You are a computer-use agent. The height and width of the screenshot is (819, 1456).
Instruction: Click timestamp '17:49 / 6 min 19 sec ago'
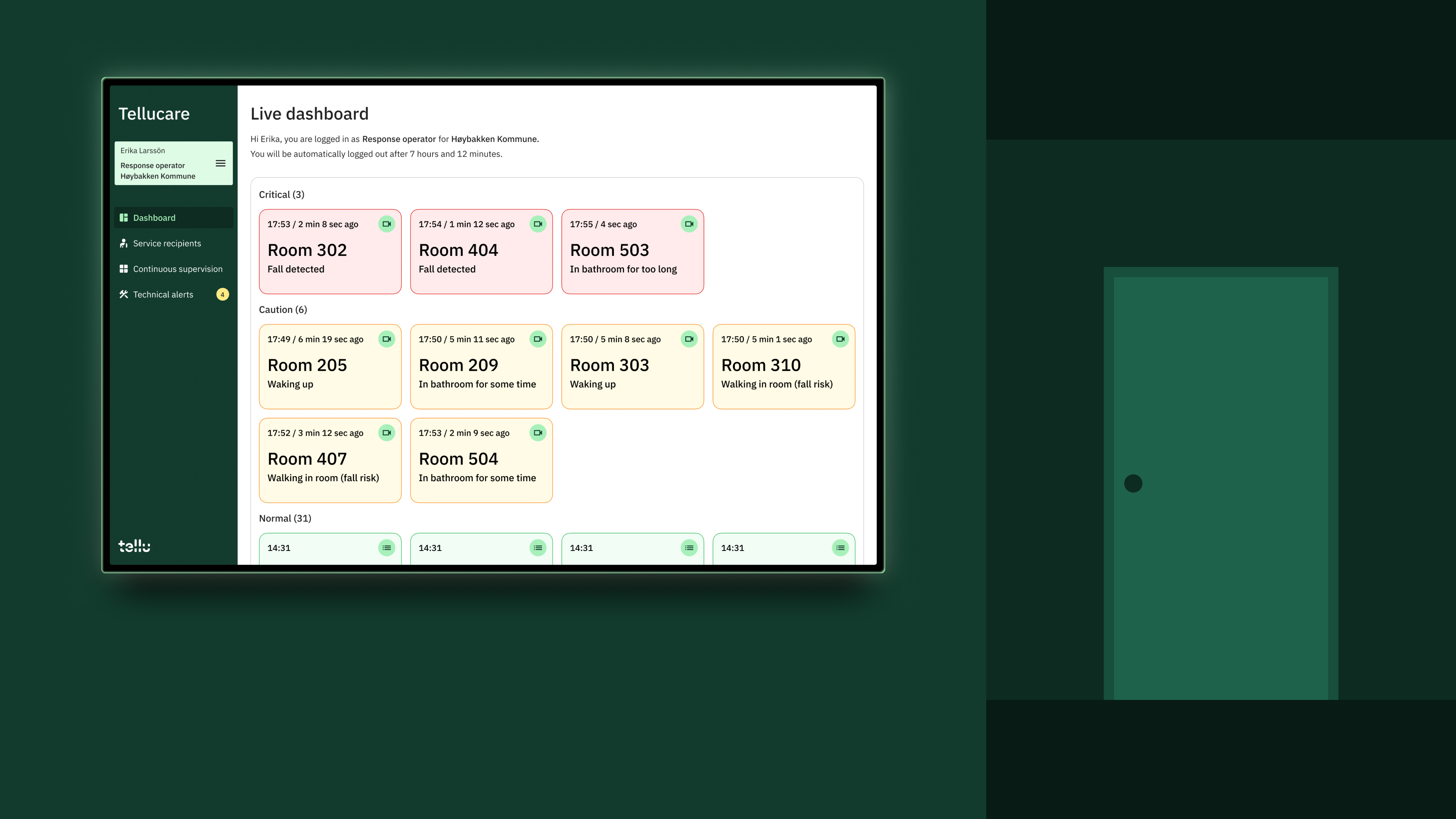pyautogui.click(x=315, y=339)
